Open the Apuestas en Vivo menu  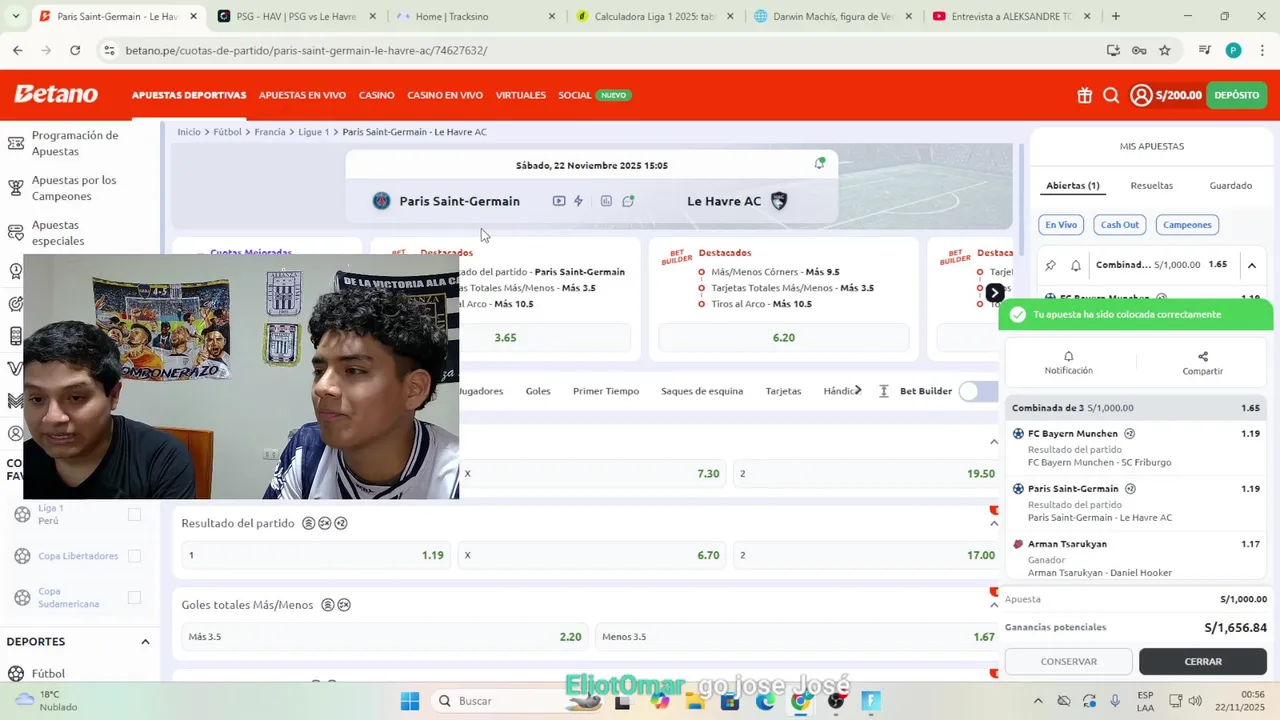point(302,95)
